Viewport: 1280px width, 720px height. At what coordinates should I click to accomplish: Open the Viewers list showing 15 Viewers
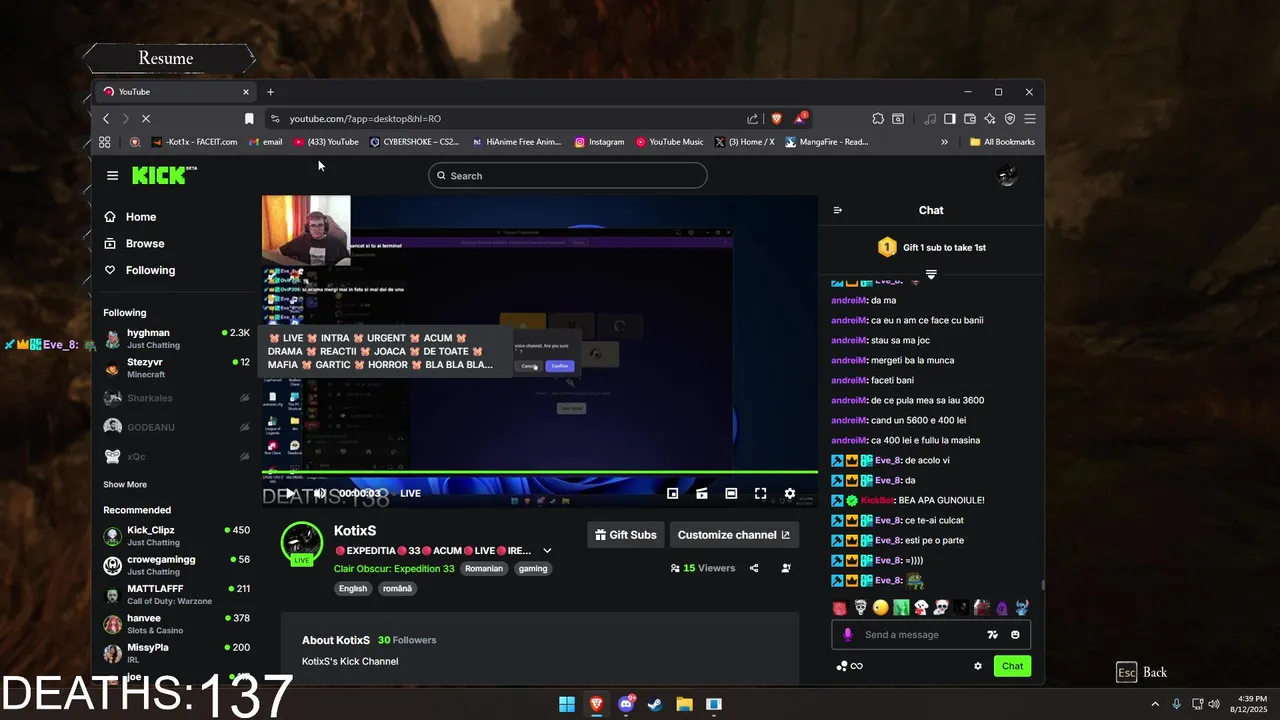click(x=702, y=568)
